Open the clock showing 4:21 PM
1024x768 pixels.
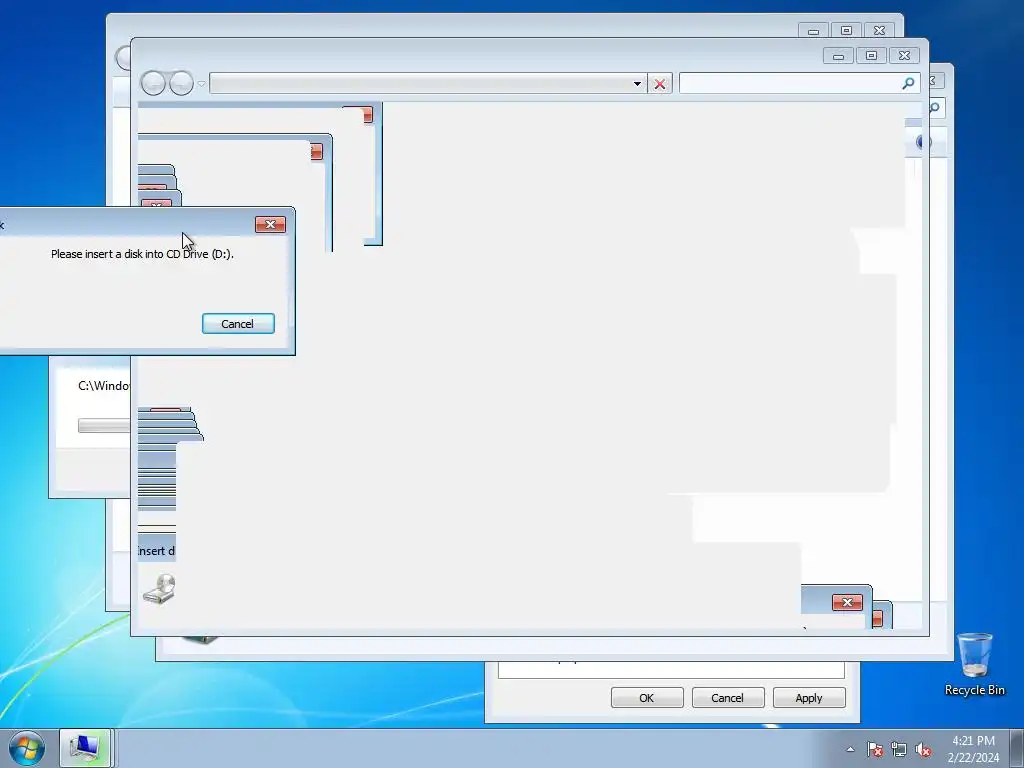[973, 748]
